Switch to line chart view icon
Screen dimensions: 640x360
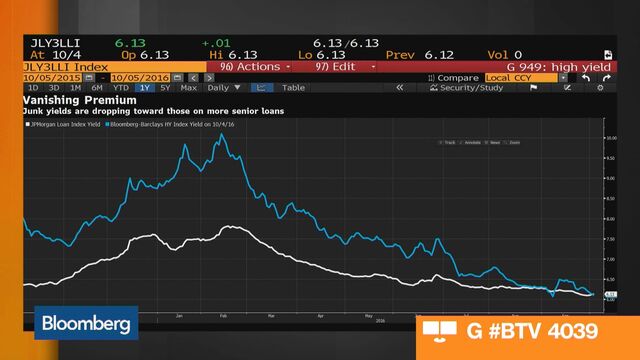tap(262, 88)
